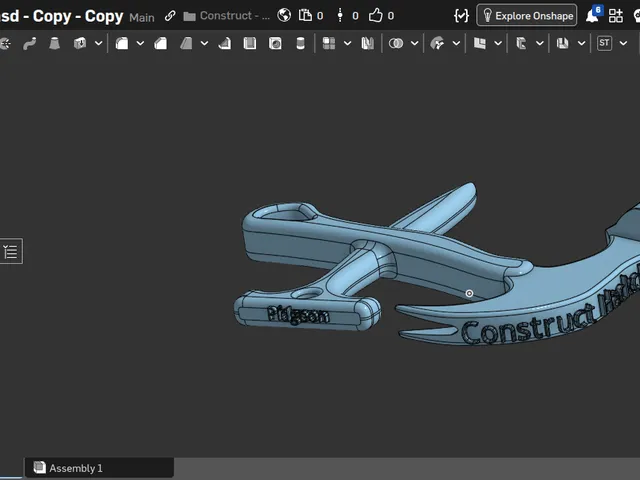Expand dropdown next to Plane tool
This screenshot has width=640, height=480.
coord(498,43)
